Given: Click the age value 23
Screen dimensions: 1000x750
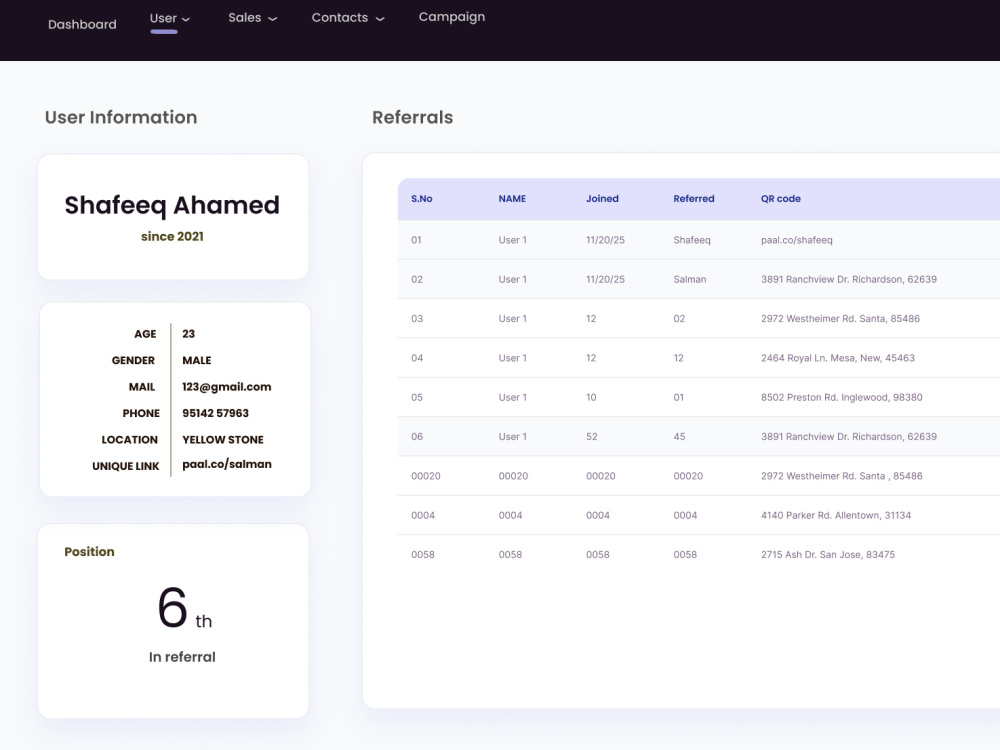Looking at the screenshot, I should click(188, 334).
